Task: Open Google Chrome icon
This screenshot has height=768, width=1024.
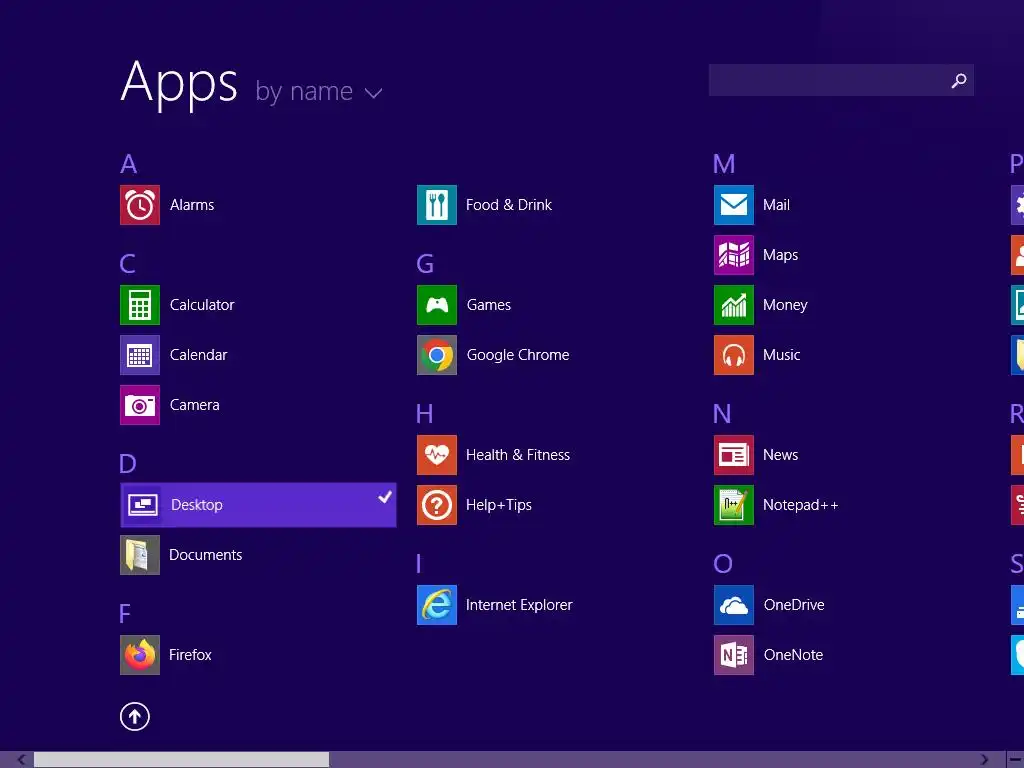Action: (437, 355)
